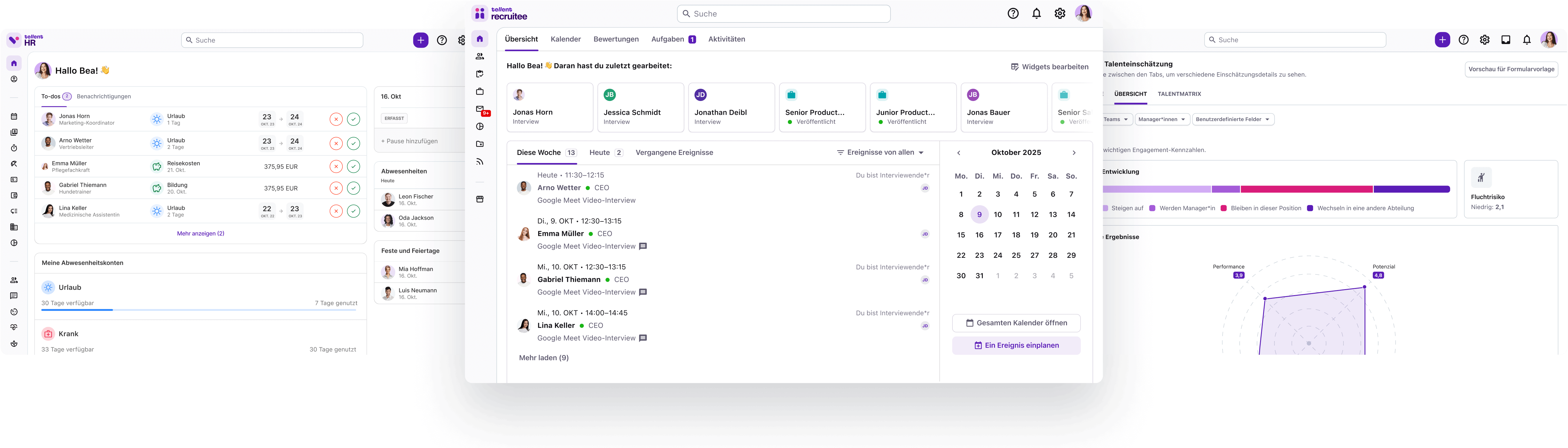Image resolution: width=1568 pixels, height=448 pixels.
Task: Click the marketplace store icon in sidebar
Action: click(x=480, y=199)
